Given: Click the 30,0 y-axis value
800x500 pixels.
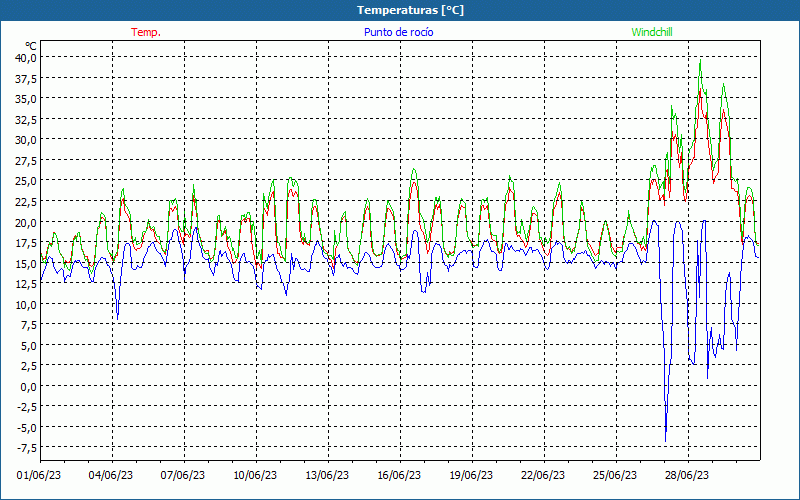Looking at the screenshot, I should (26, 140).
